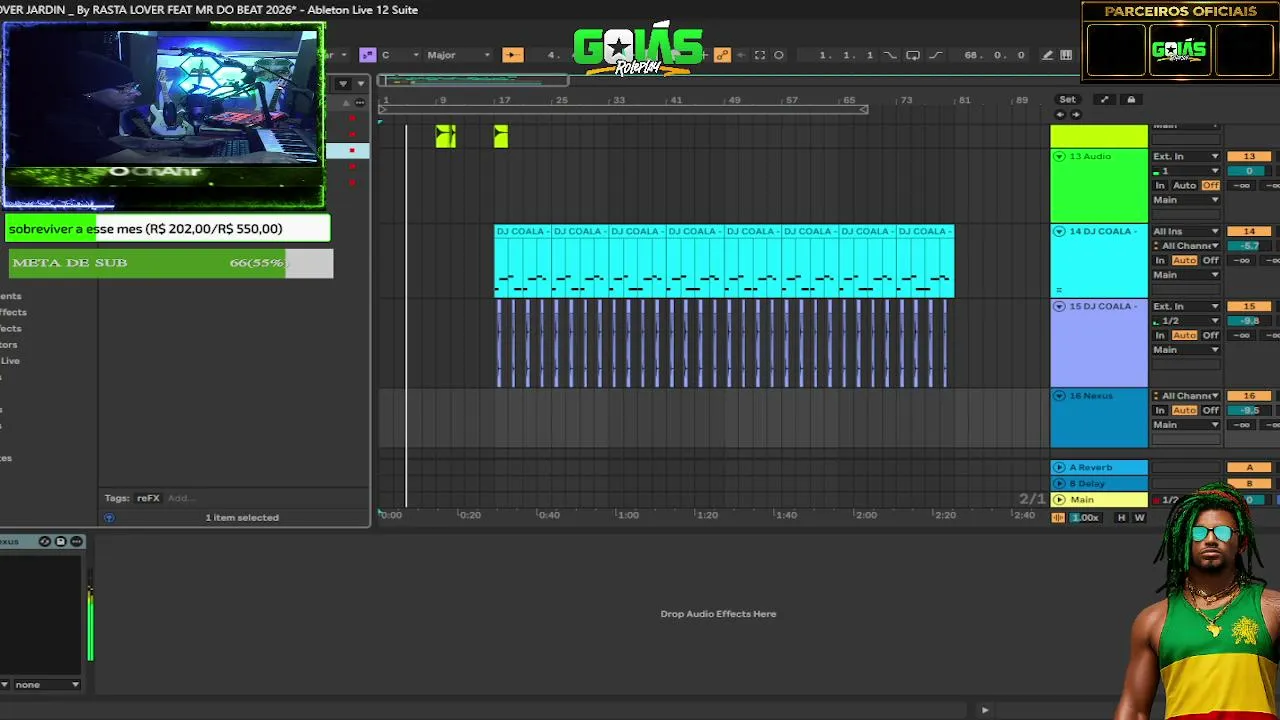This screenshot has height=720, width=1280.
Task: Jump to previous locator arrow
Action: (x=1061, y=114)
